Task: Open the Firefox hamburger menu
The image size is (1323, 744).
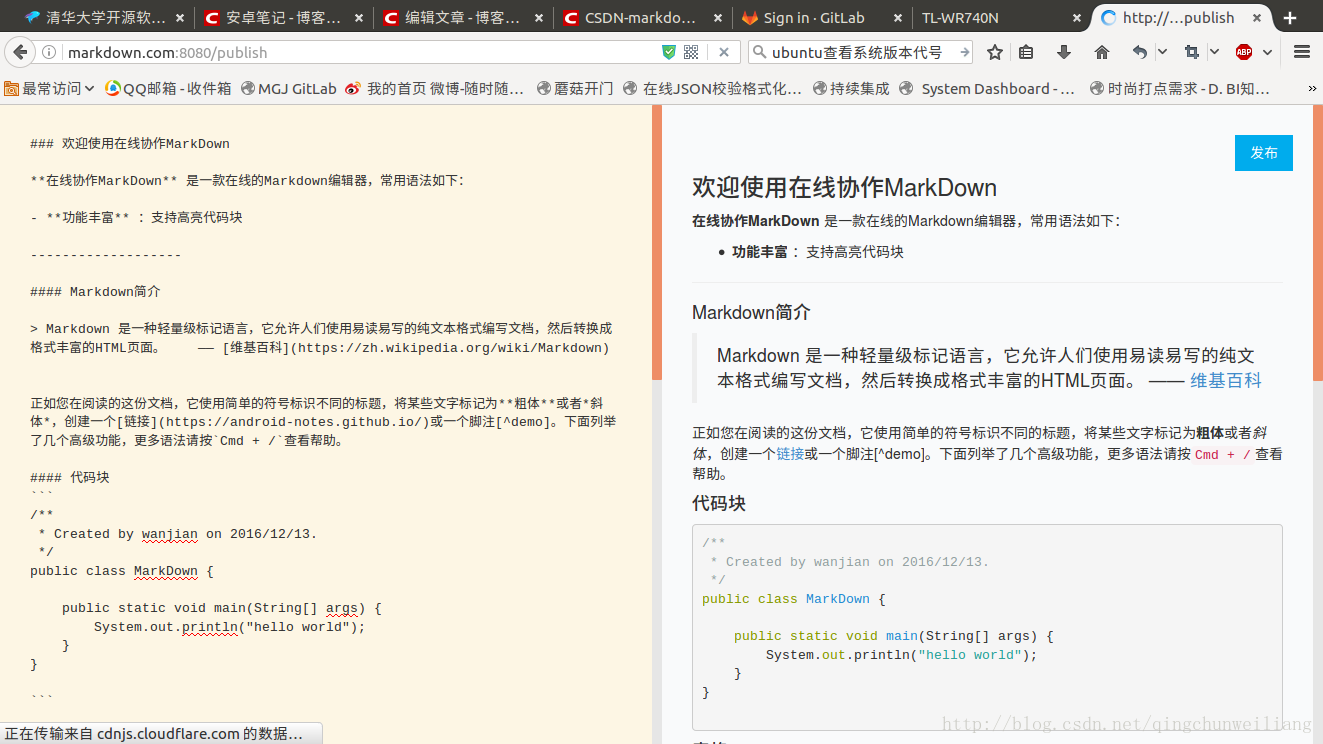Action: click(1302, 52)
